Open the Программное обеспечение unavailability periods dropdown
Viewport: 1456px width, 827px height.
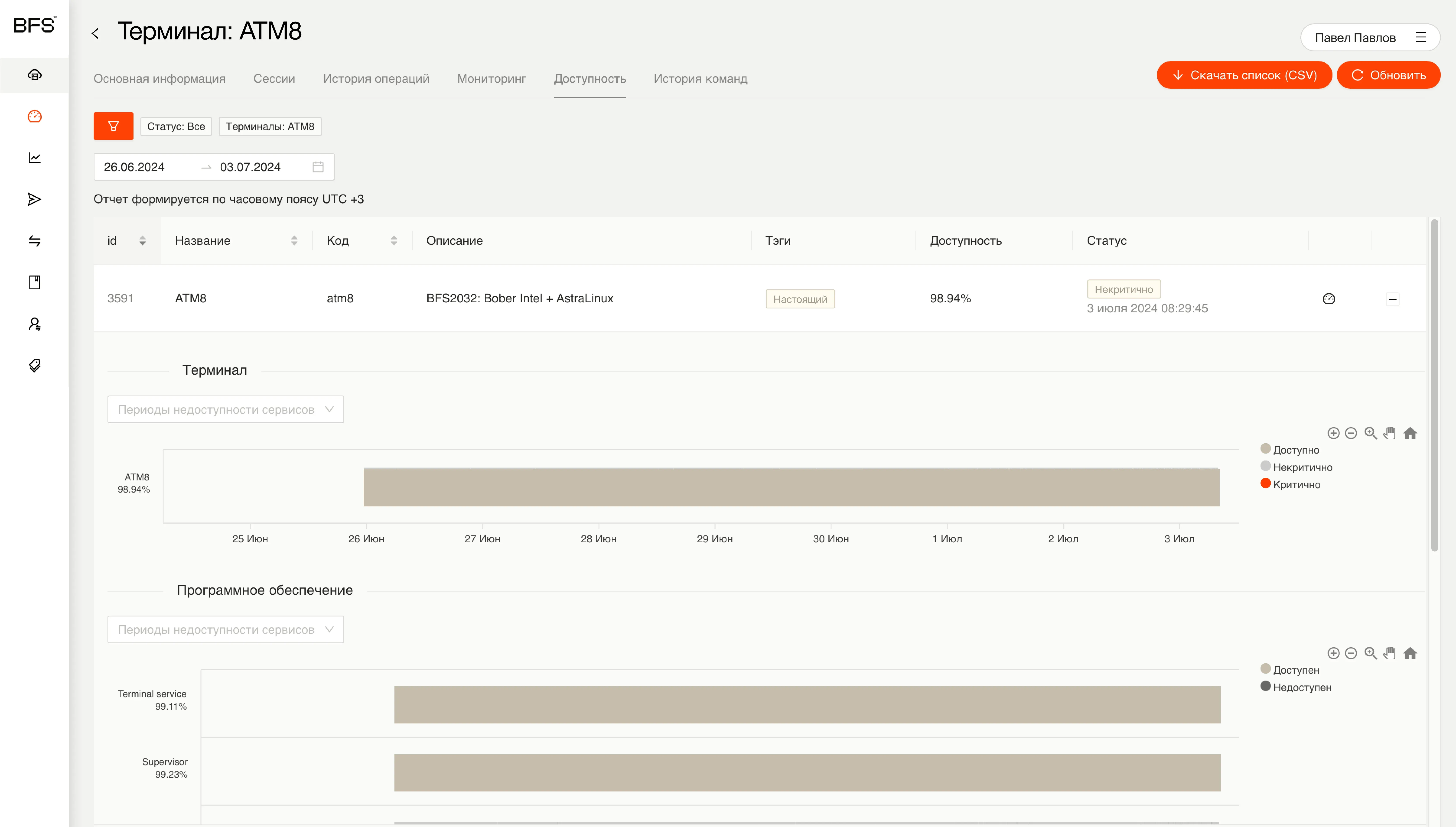coord(226,629)
